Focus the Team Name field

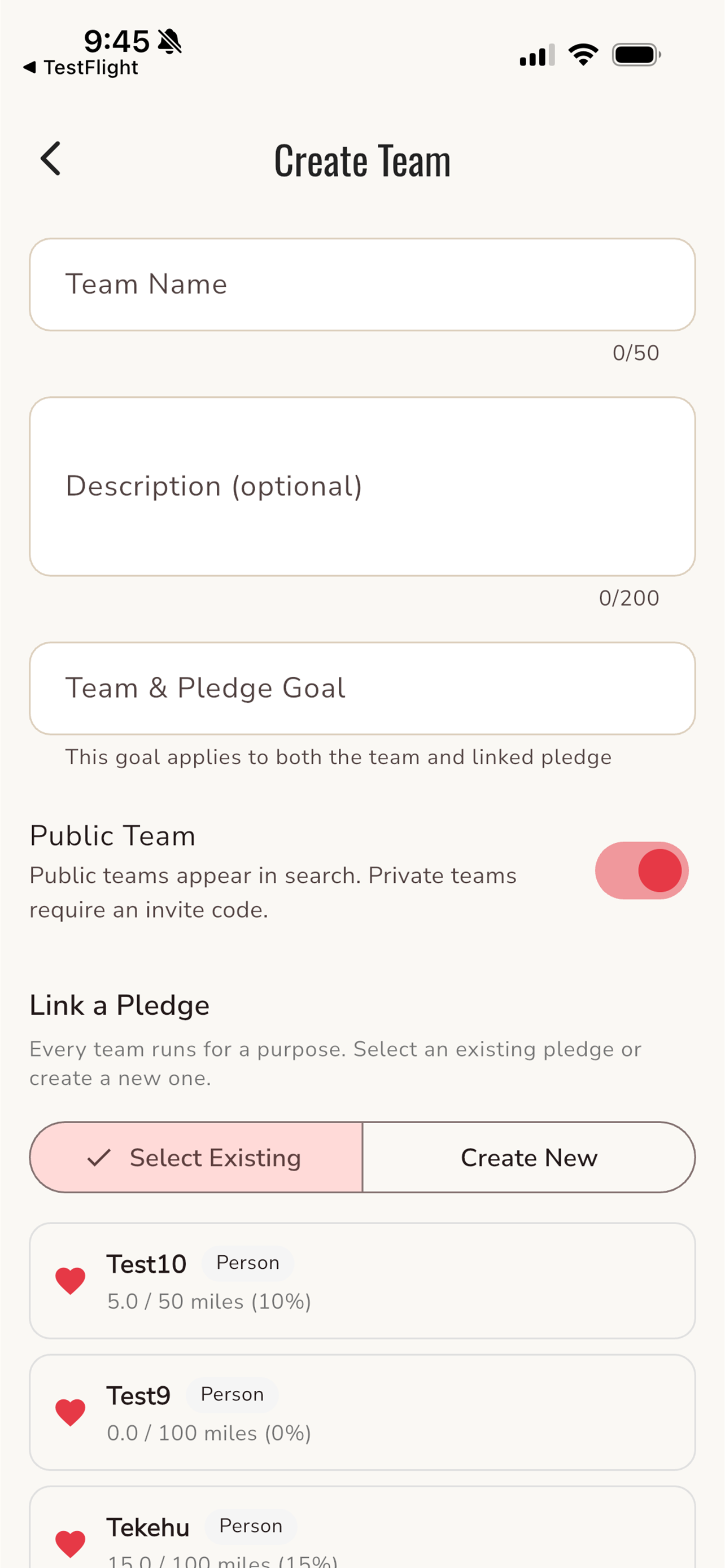tap(362, 284)
